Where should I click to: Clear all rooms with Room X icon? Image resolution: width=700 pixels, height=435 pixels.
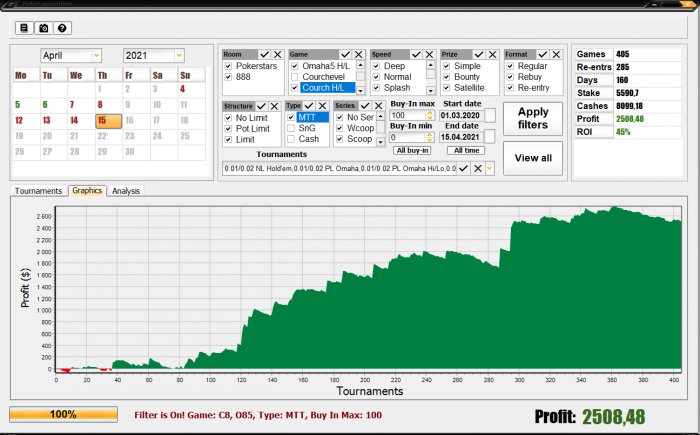[x=278, y=54]
